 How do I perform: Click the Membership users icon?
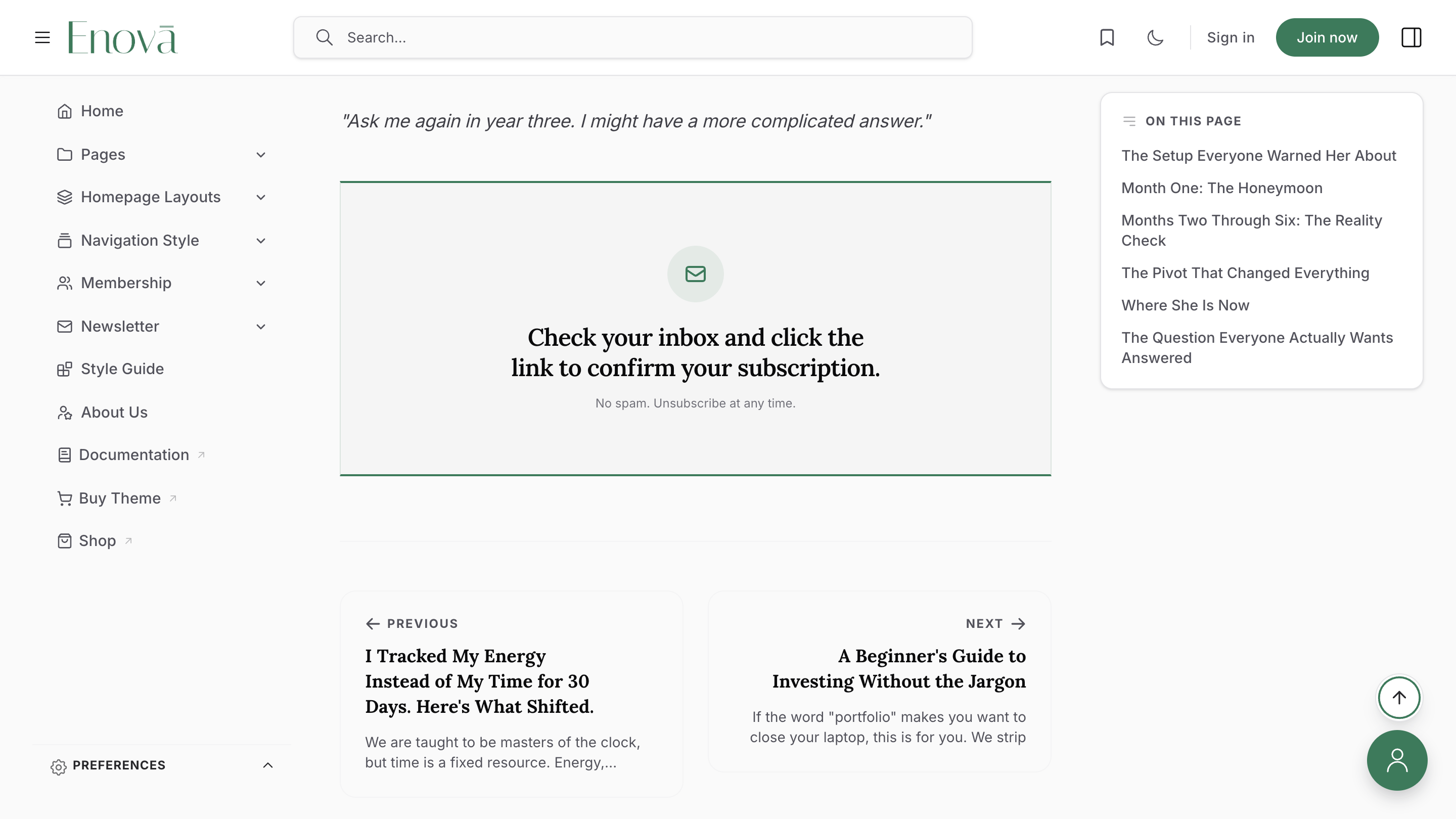64,283
